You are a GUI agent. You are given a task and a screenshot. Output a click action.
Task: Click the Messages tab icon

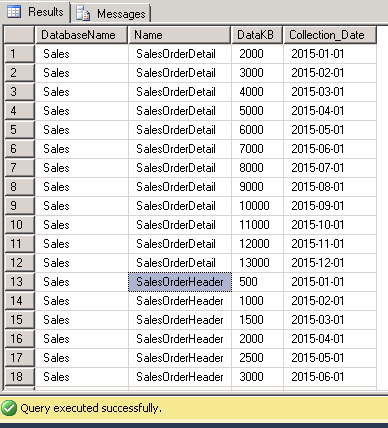(83, 14)
